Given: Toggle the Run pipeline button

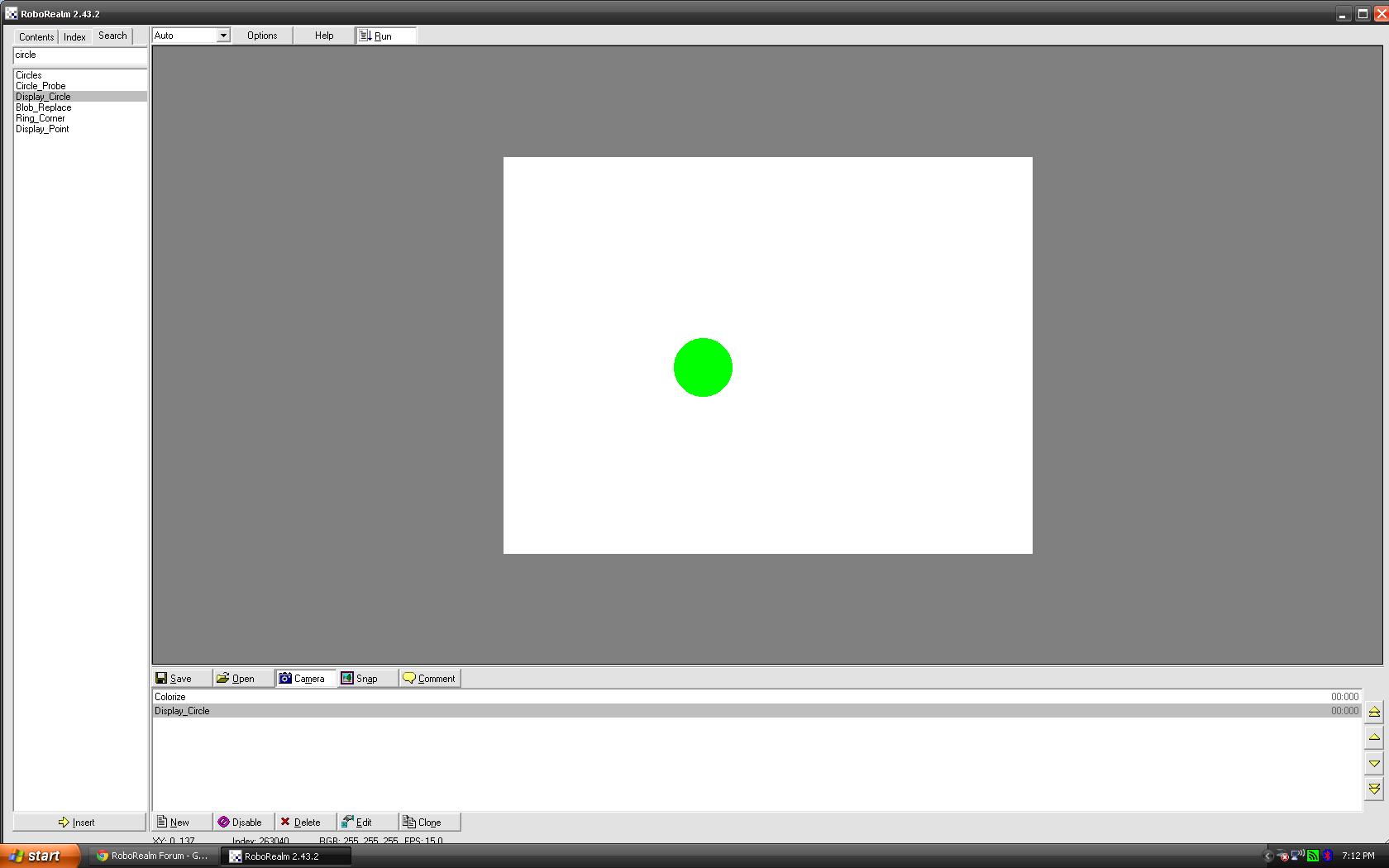Looking at the screenshot, I should tap(376, 36).
